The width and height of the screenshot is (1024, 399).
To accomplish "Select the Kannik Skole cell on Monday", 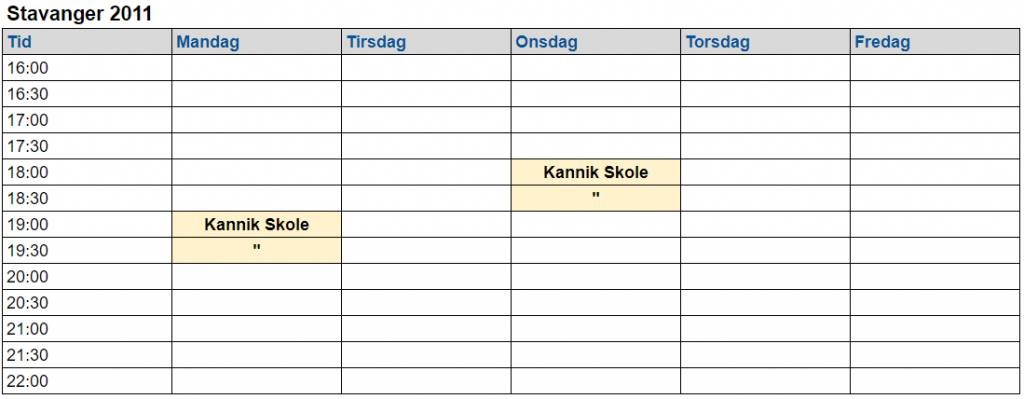I will (x=257, y=225).
